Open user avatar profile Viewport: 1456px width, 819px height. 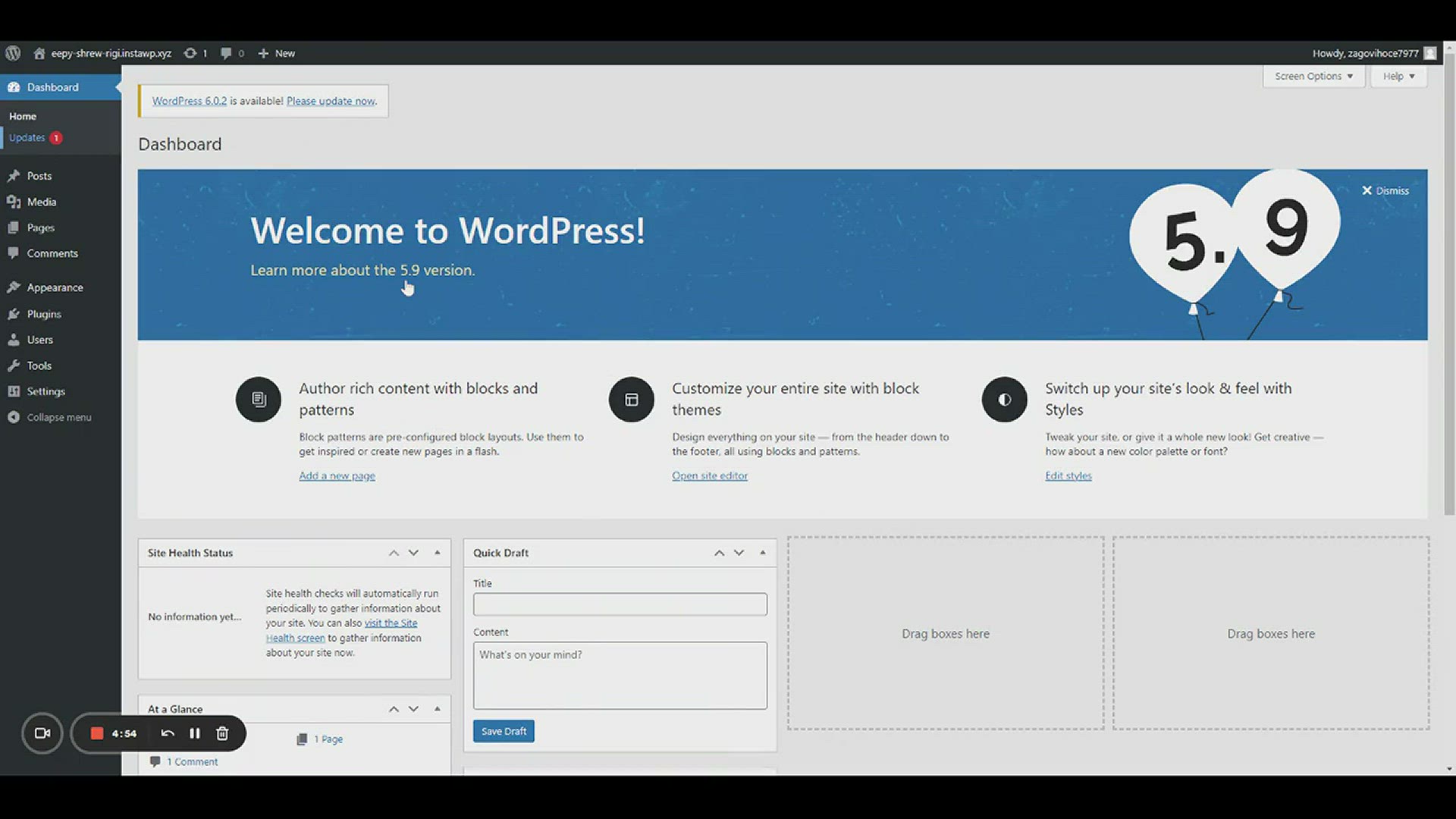point(1430,53)
